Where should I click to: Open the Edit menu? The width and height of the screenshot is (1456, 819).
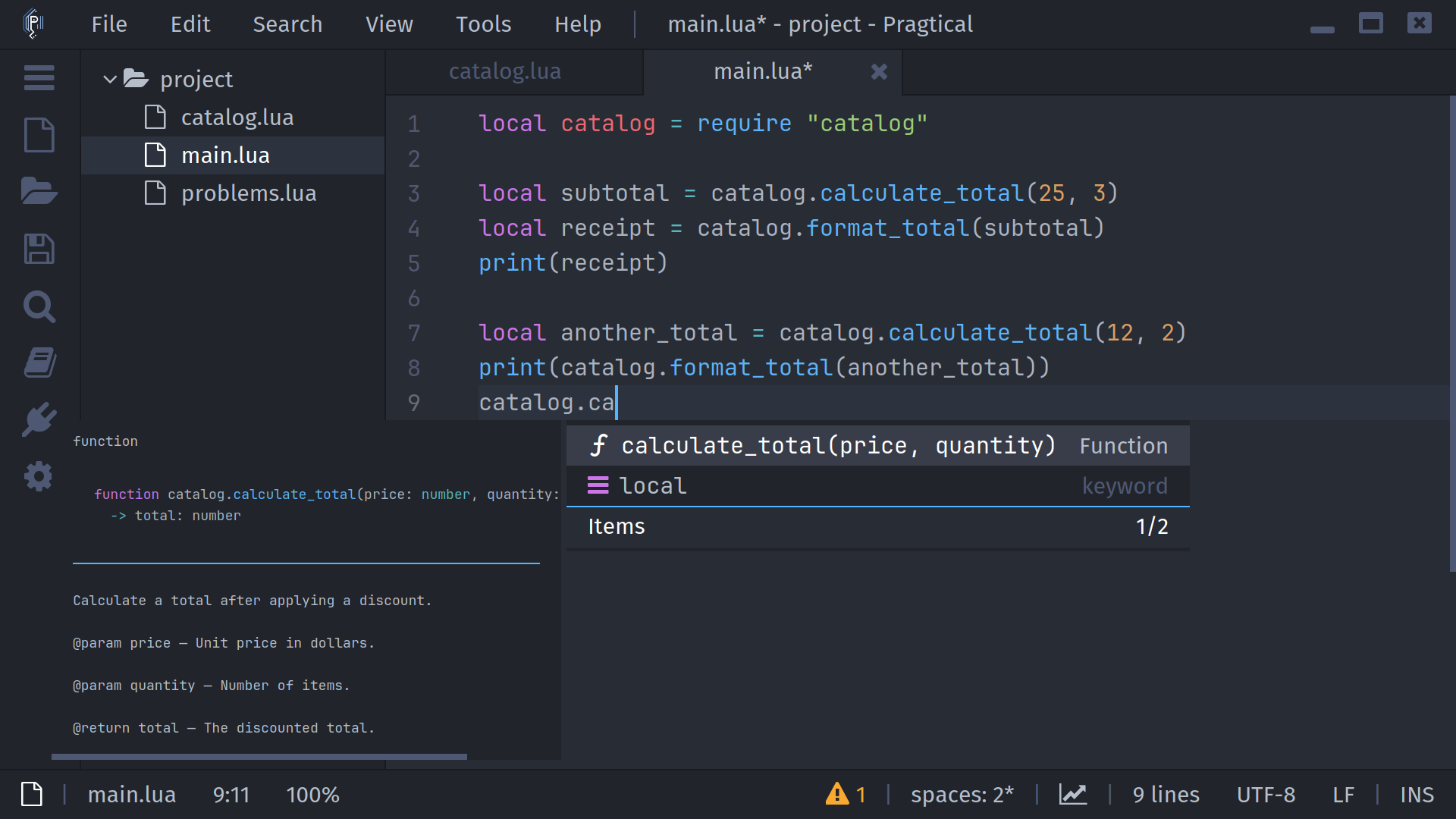point(190,24)
